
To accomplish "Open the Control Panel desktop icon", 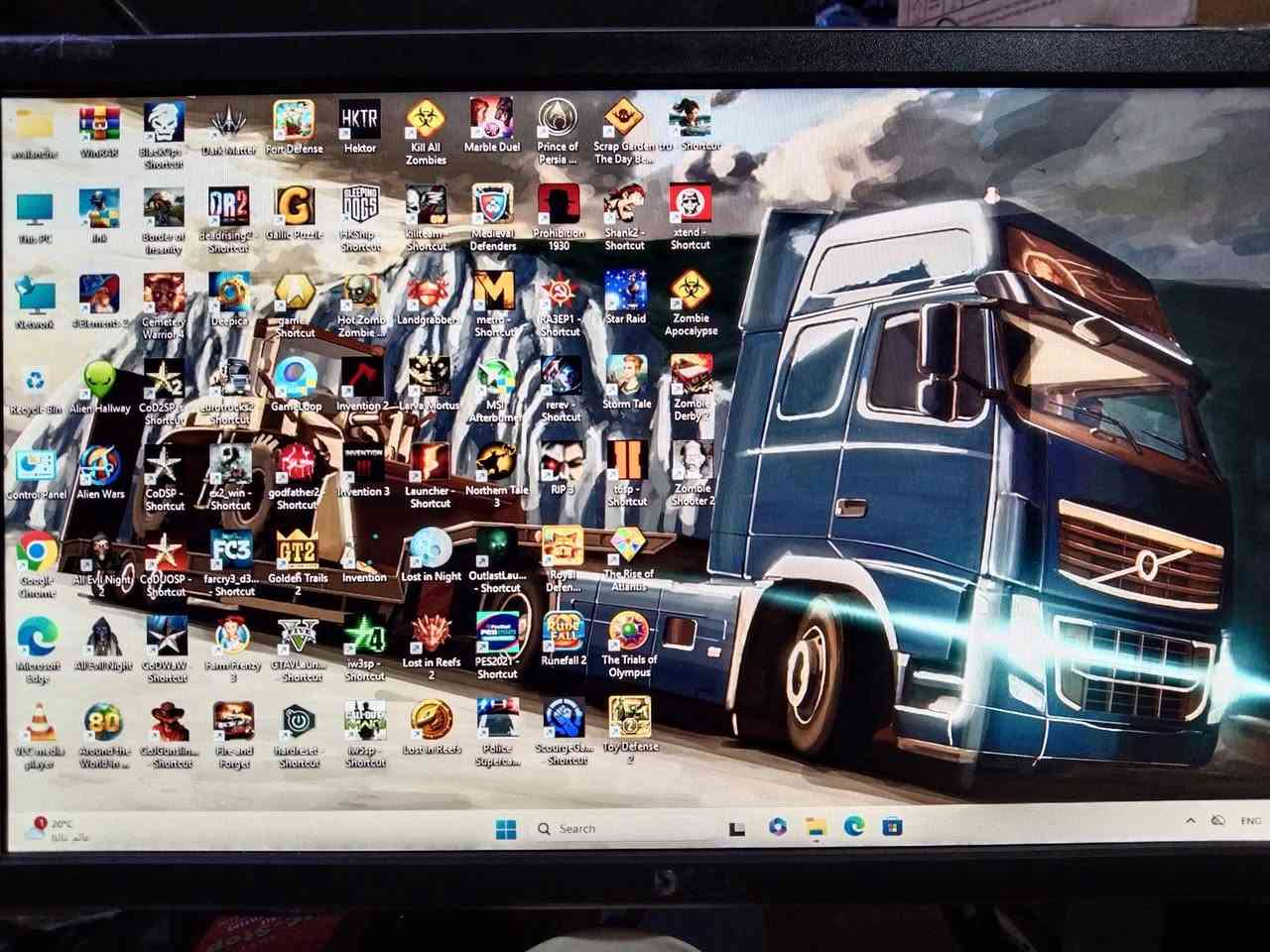I will (37, 467).
